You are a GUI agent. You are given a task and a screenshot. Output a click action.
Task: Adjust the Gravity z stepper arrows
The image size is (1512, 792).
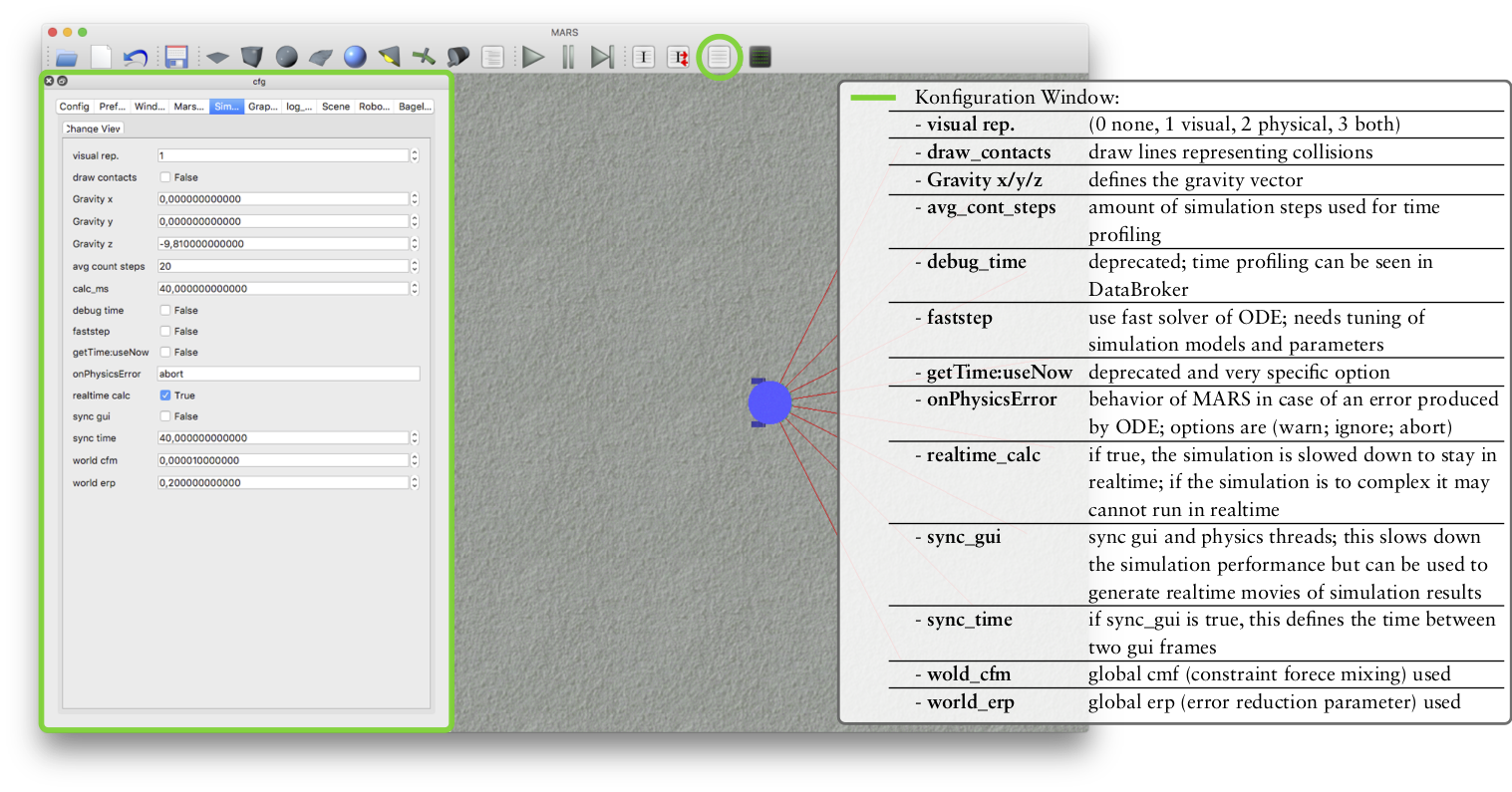(415, 243)
